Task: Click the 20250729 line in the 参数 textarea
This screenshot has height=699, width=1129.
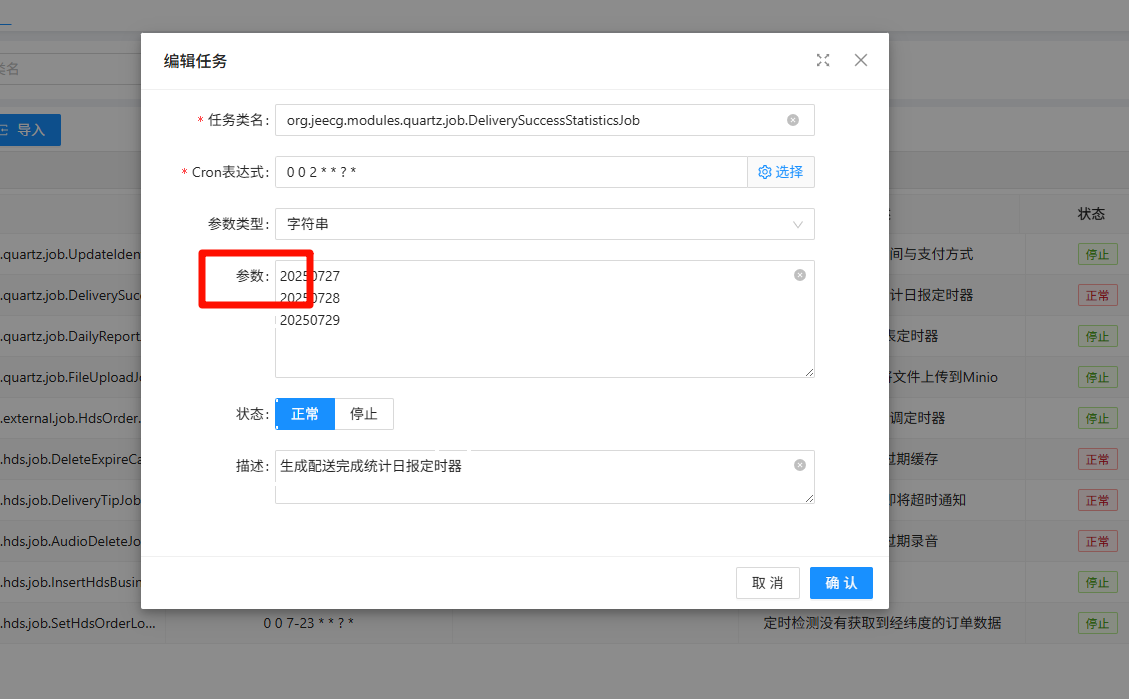Action: [310, 320]
